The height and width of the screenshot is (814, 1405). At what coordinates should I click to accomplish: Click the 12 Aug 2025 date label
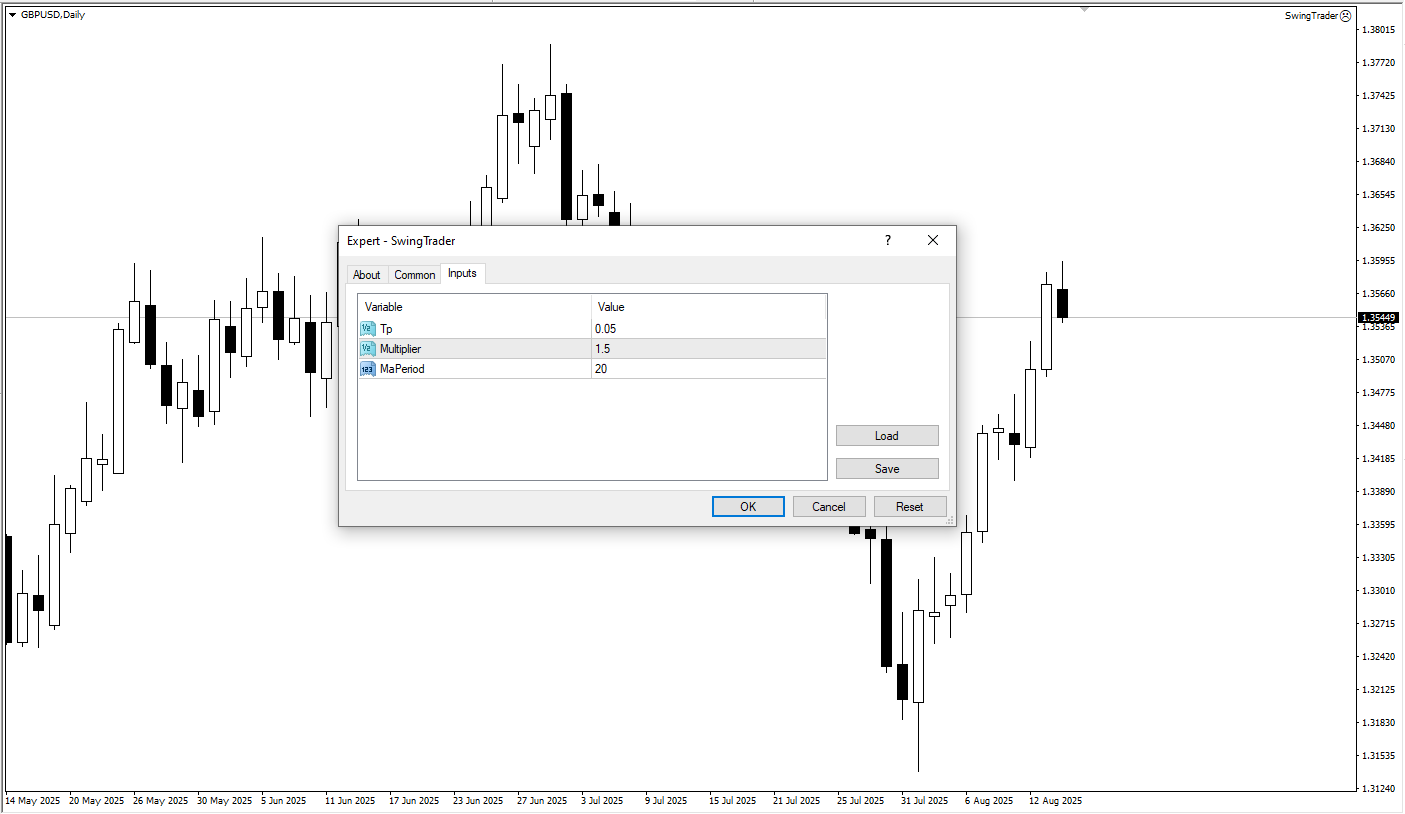[x=1057, y=801]
